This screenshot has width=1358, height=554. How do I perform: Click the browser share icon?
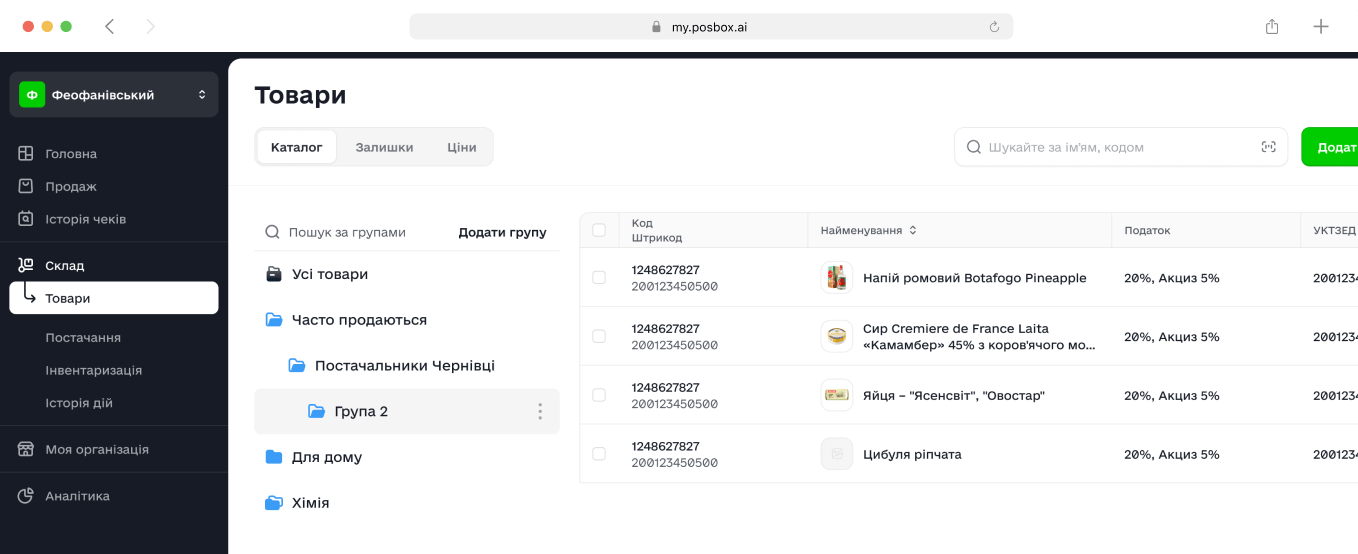[1272, 27]
